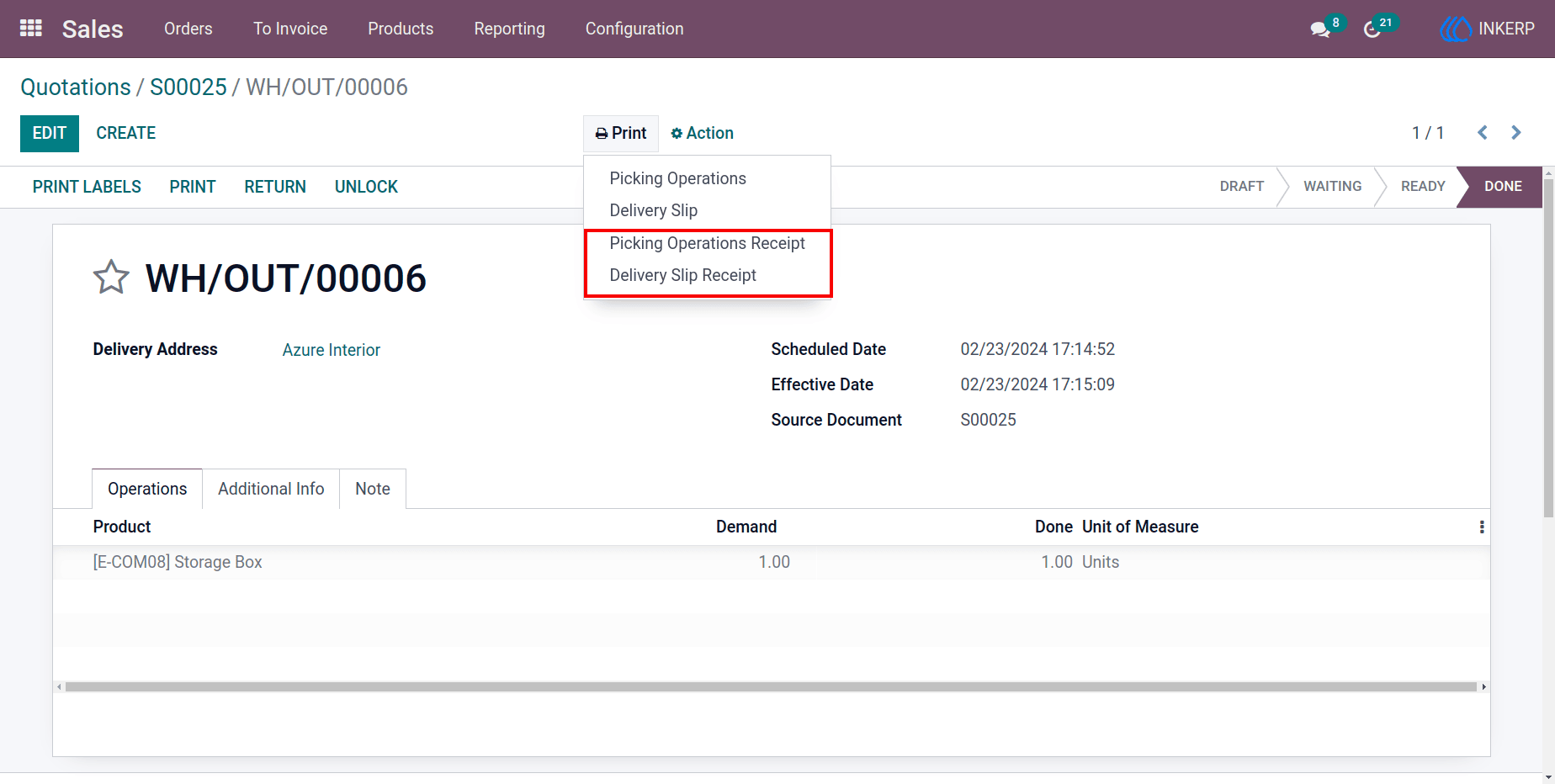Switch to the Operations tab

point(147,489)
